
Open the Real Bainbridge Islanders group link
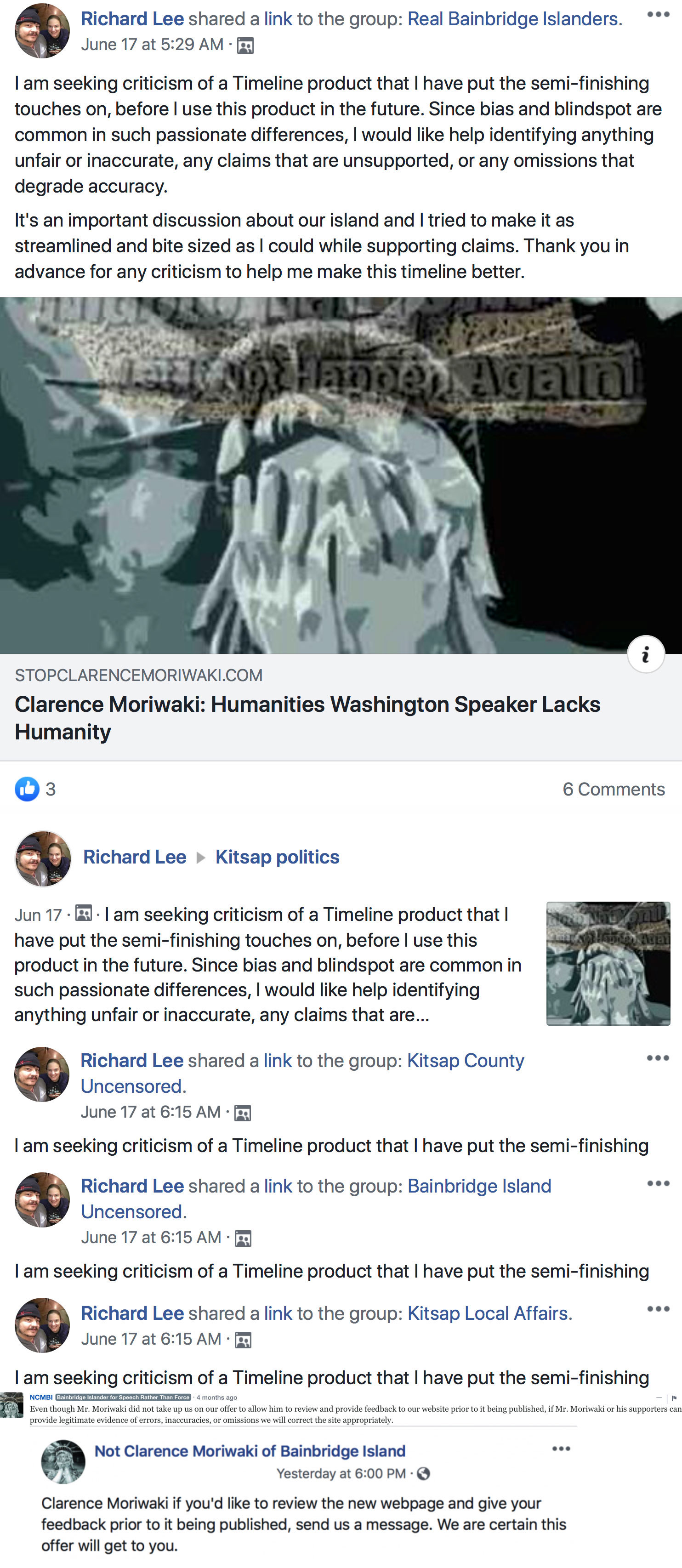coord(515,19)
